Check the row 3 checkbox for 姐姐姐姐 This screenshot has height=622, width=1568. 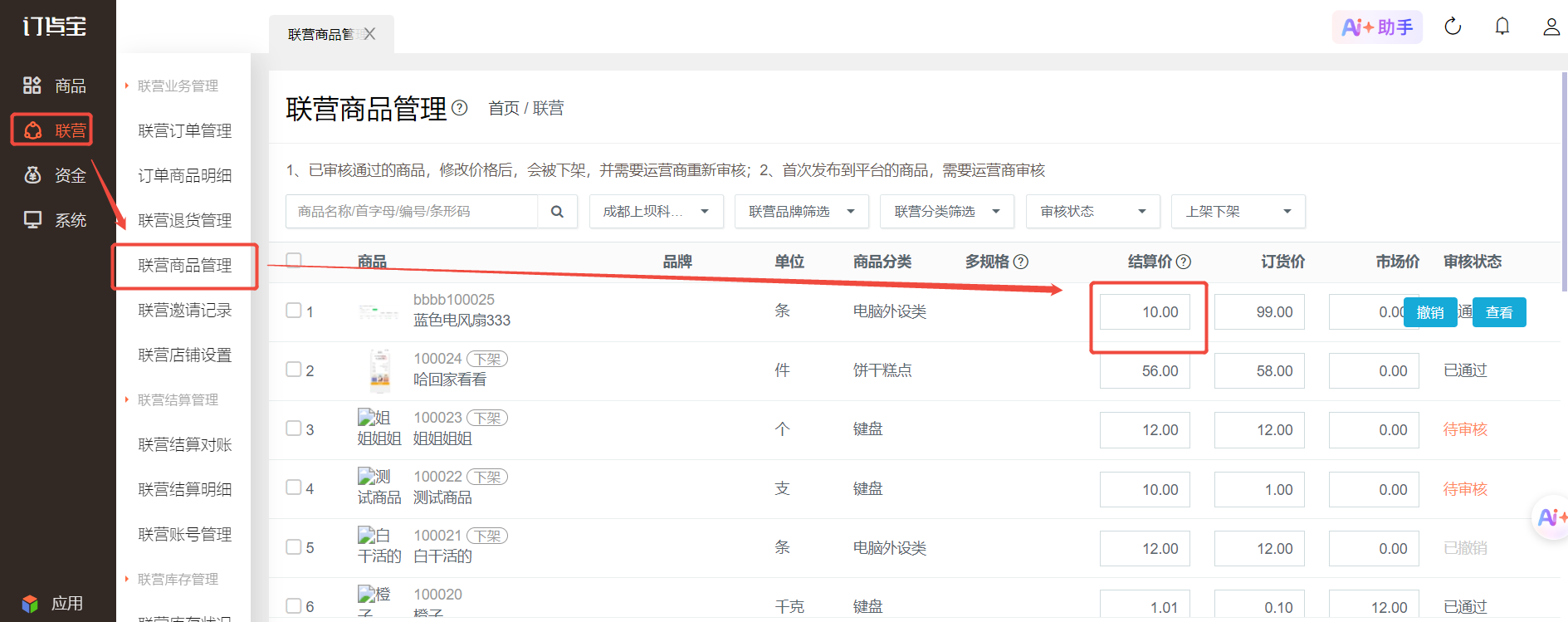point(294,428)
